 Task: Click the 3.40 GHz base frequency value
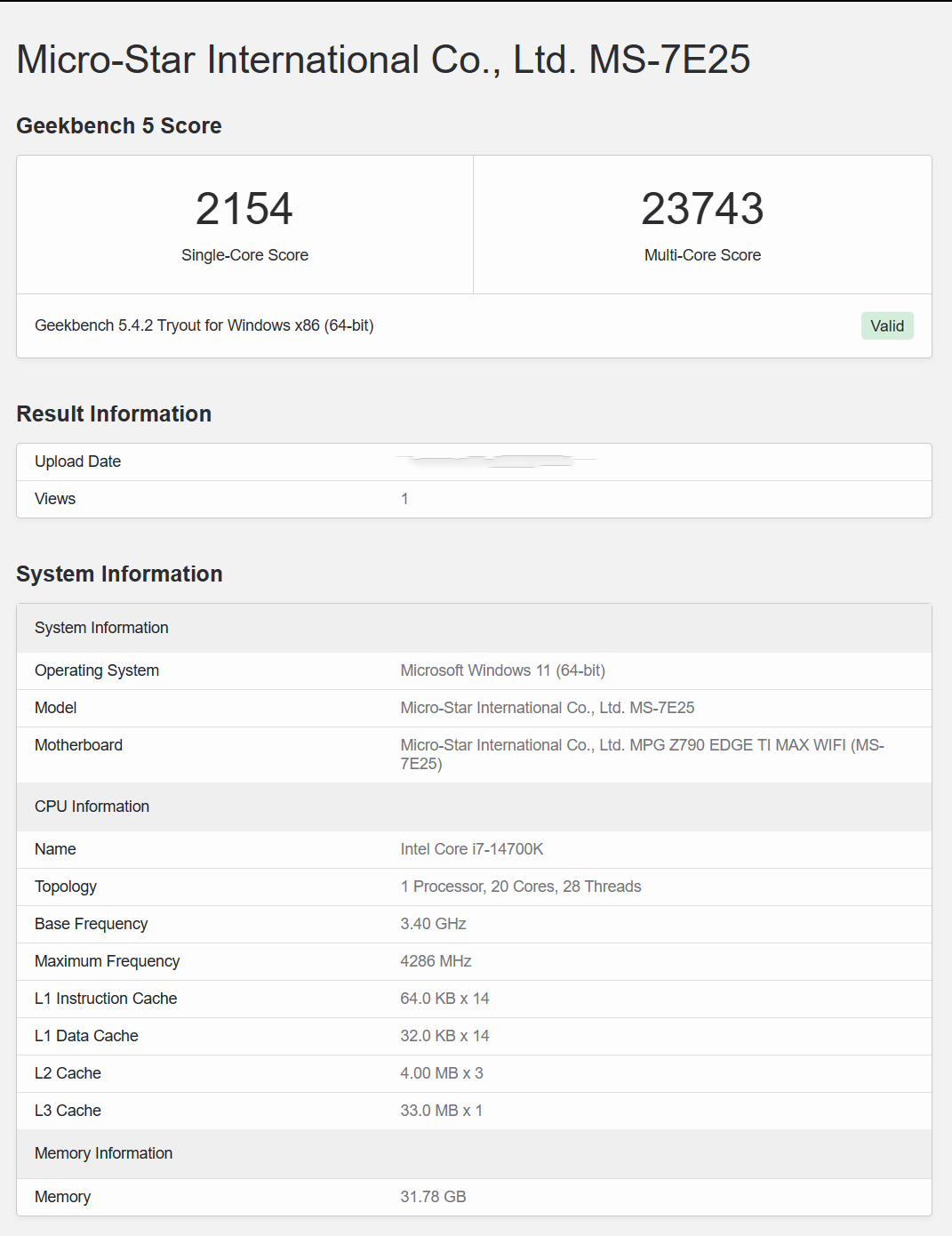[433, 924]
